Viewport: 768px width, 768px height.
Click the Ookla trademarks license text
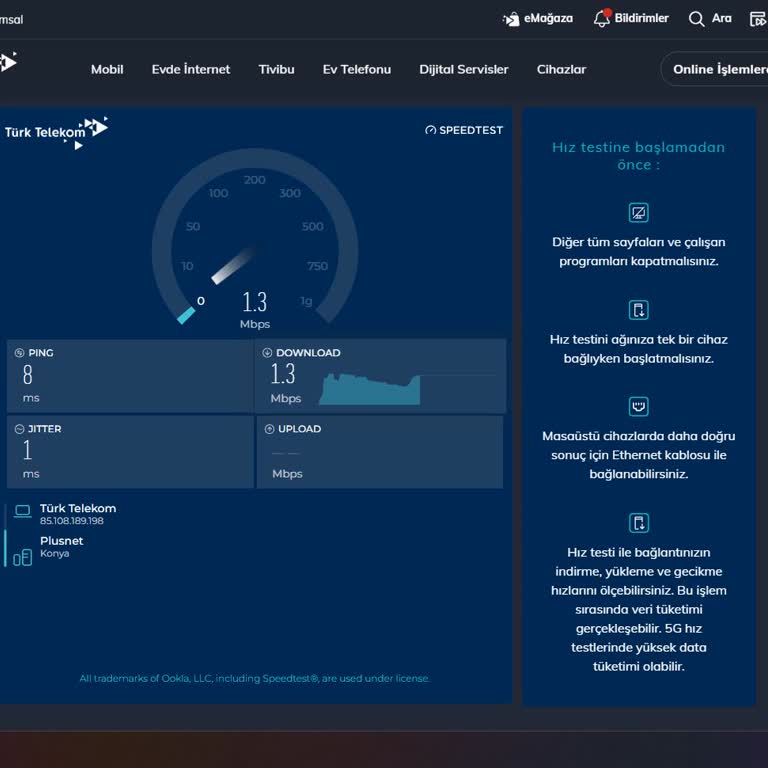[255, 678]
